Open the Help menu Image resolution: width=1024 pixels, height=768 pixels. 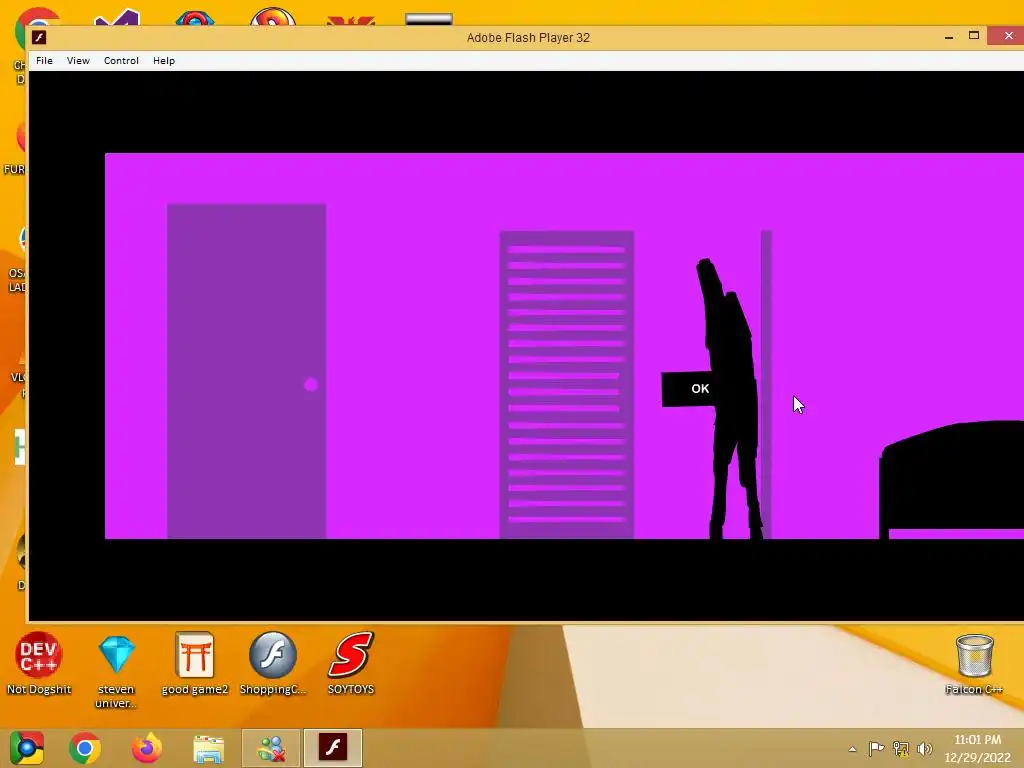pos(163,61)
